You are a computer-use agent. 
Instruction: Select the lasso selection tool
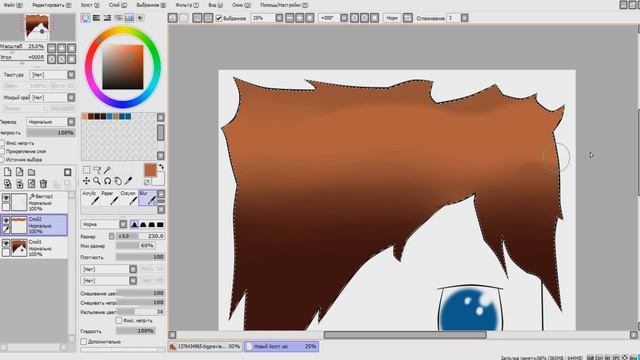[x=97, y=170]
